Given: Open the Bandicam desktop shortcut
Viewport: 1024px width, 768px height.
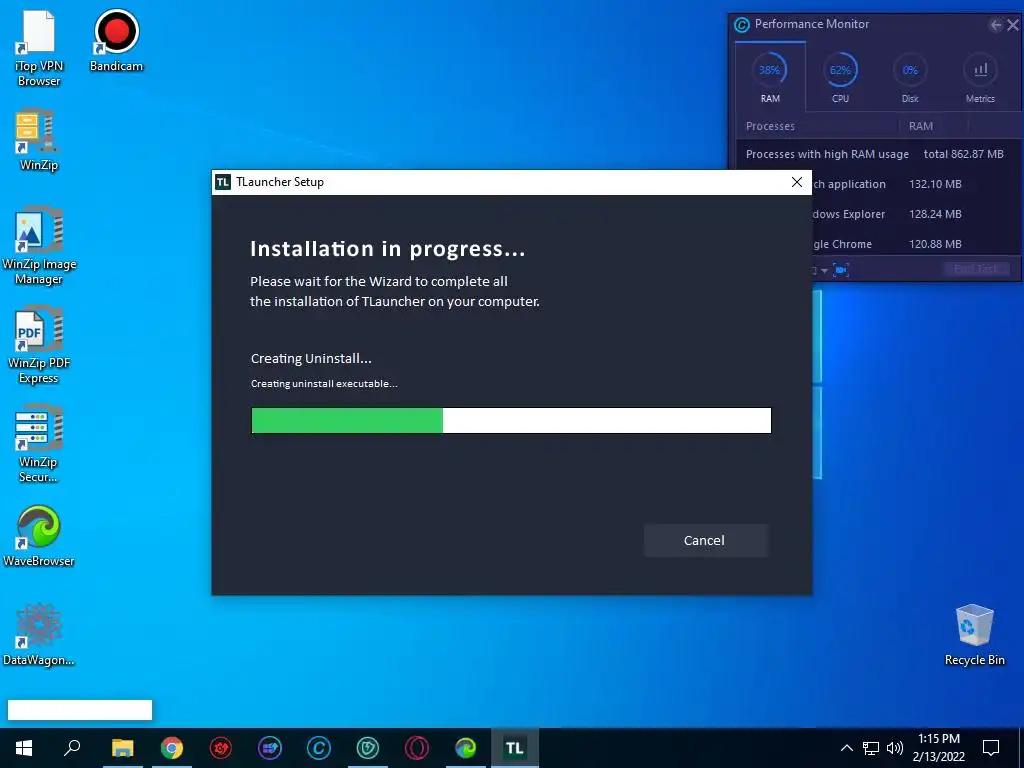Looking at the screenshot, I should [x=116, y=40].
